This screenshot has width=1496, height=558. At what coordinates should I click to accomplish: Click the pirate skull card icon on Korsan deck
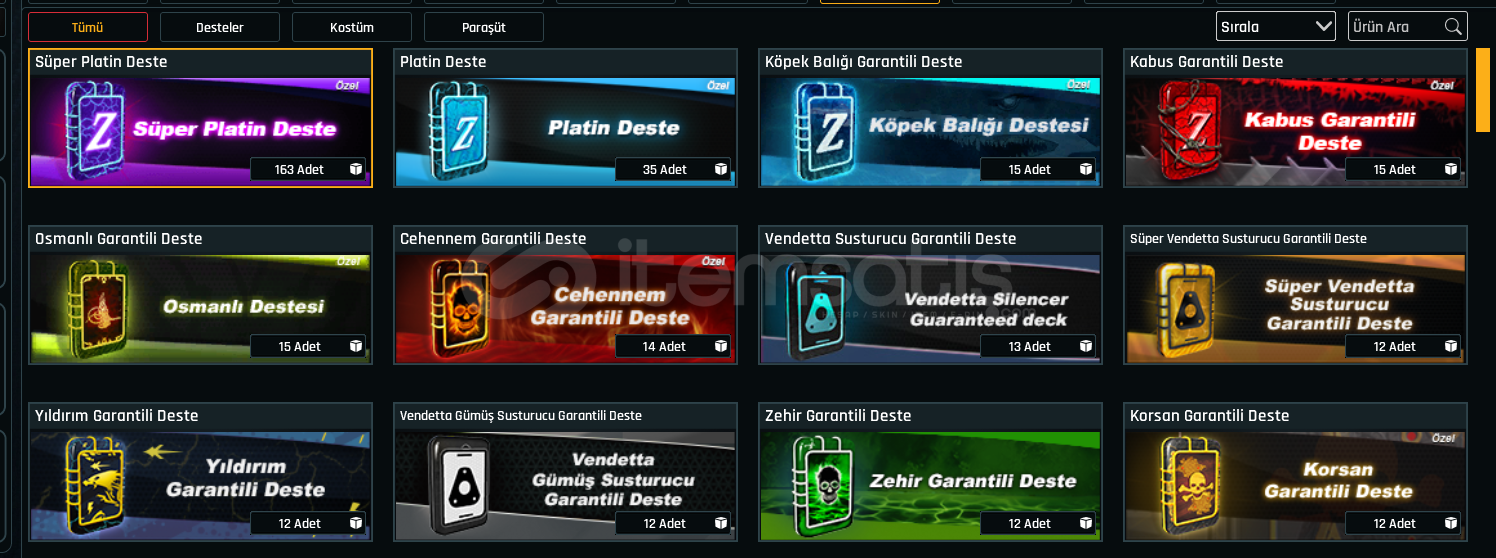coord(1190,483)
